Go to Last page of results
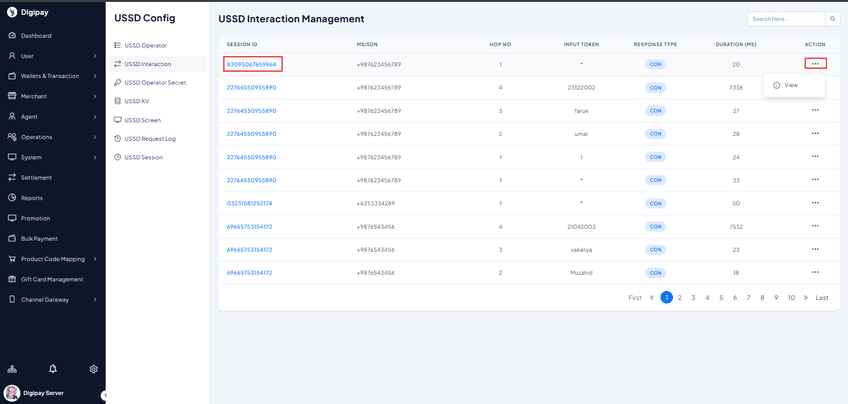The height and width of the screenshot is (404, 848). (822, 298)
